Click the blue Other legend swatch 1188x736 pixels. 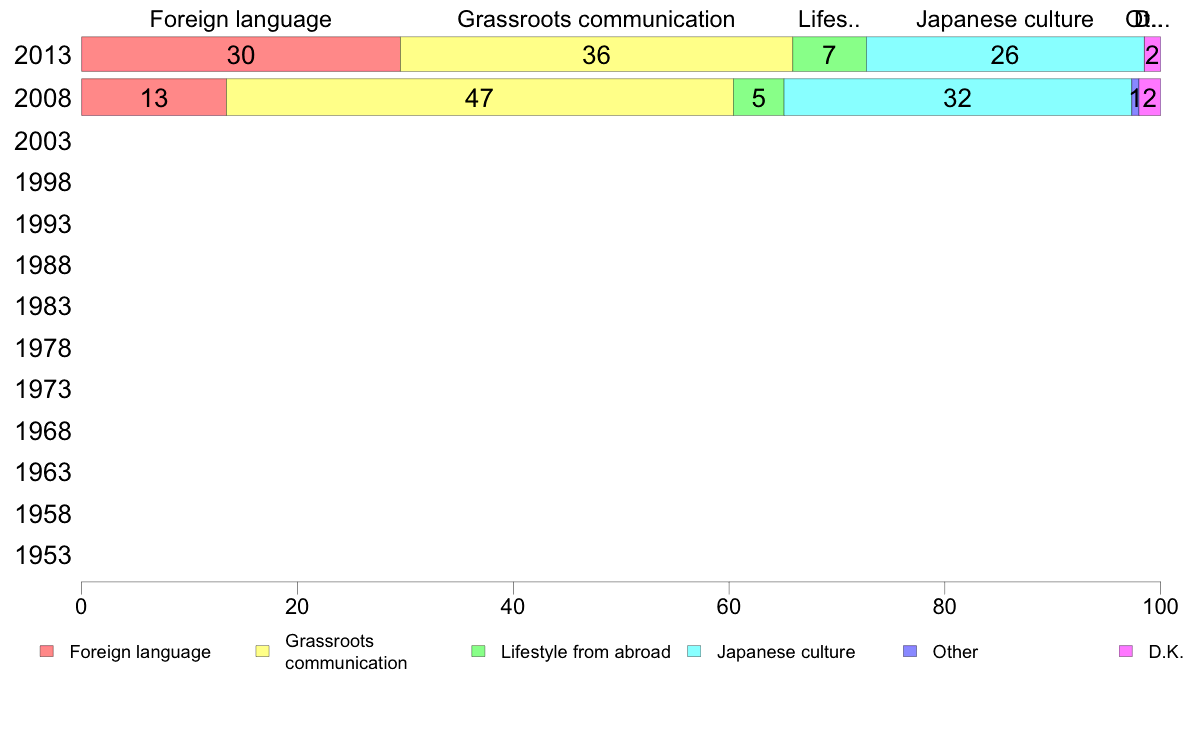coord(910,652)
